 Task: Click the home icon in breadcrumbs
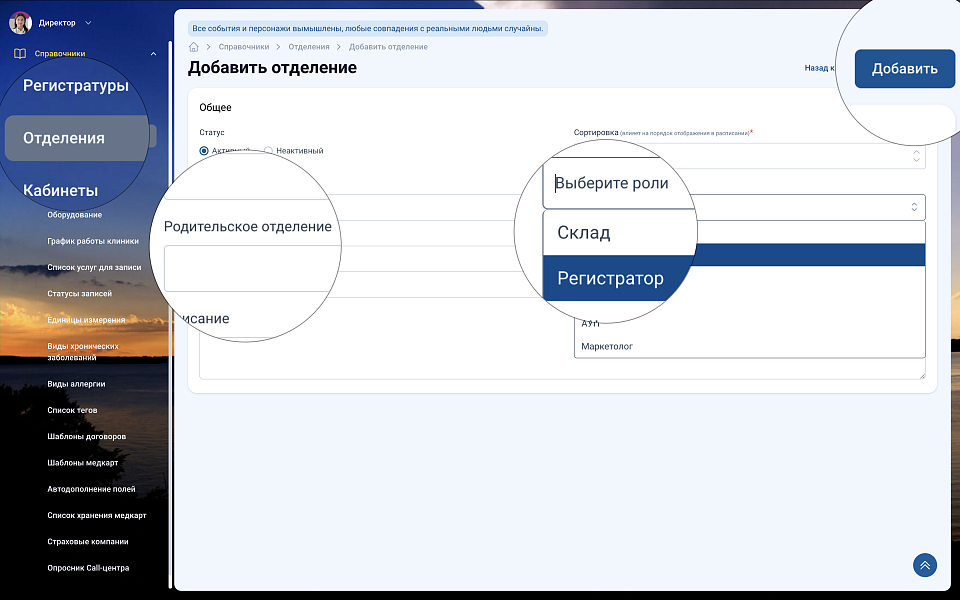click(x=194, y=47)
